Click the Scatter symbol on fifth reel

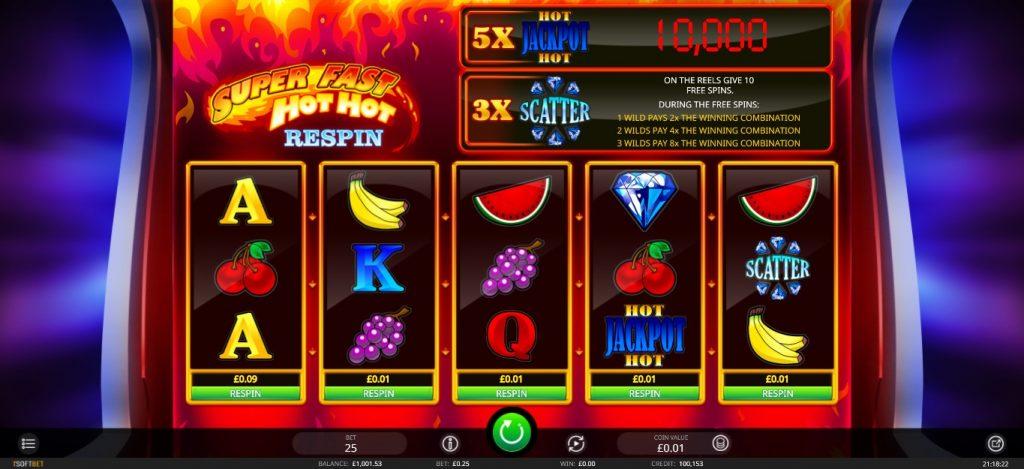click(x=778, y=268)
